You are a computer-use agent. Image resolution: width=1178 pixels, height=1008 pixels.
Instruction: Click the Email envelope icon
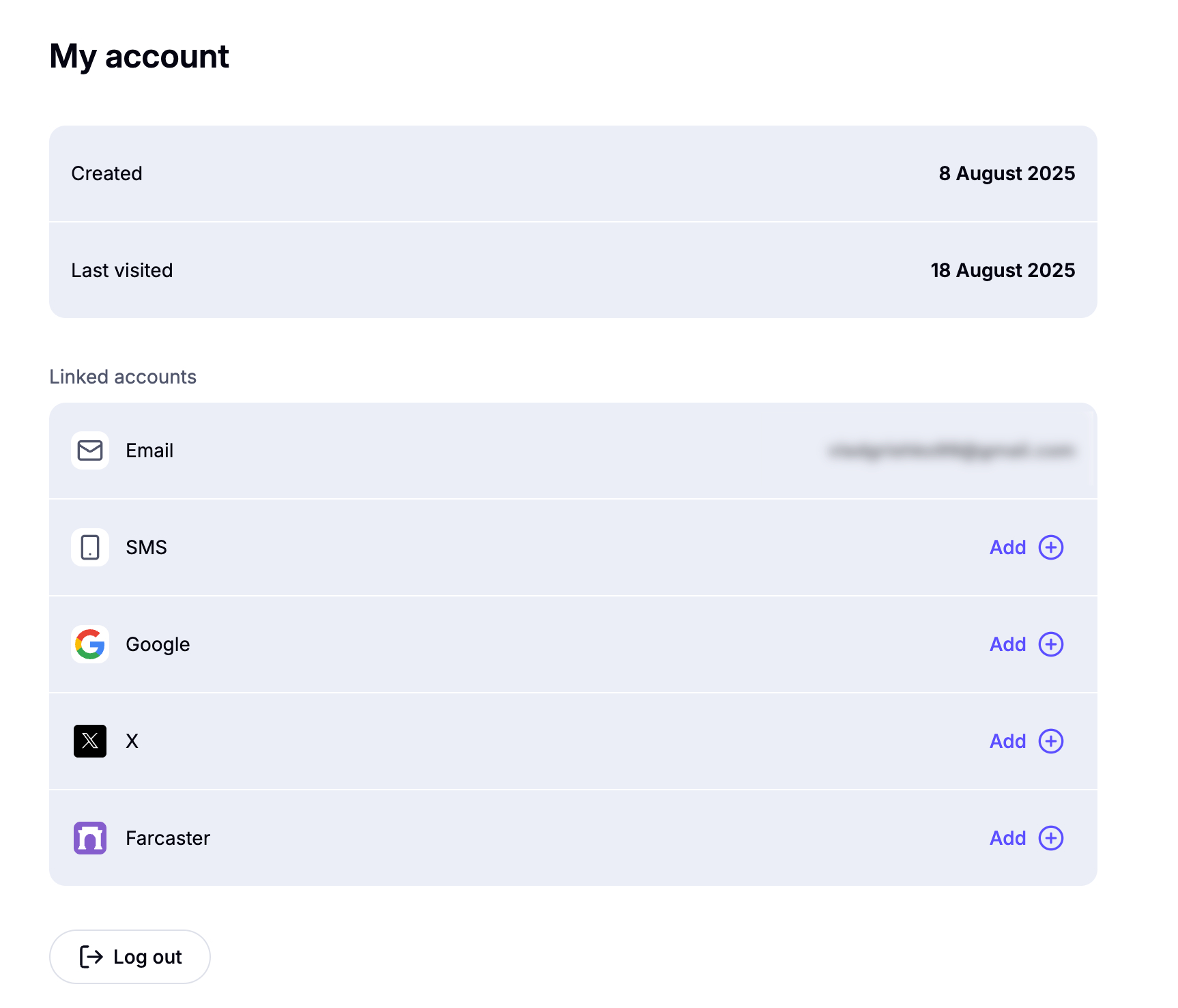(x=90, y=450)
